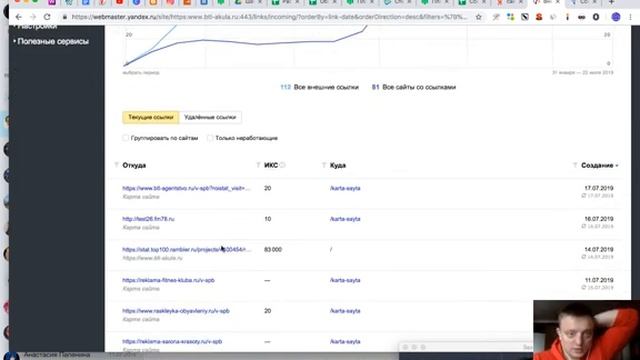Open the reklama-salona-krasoty.ru source link
Viewport: 640px width, 360px height.
pos(172,341)
